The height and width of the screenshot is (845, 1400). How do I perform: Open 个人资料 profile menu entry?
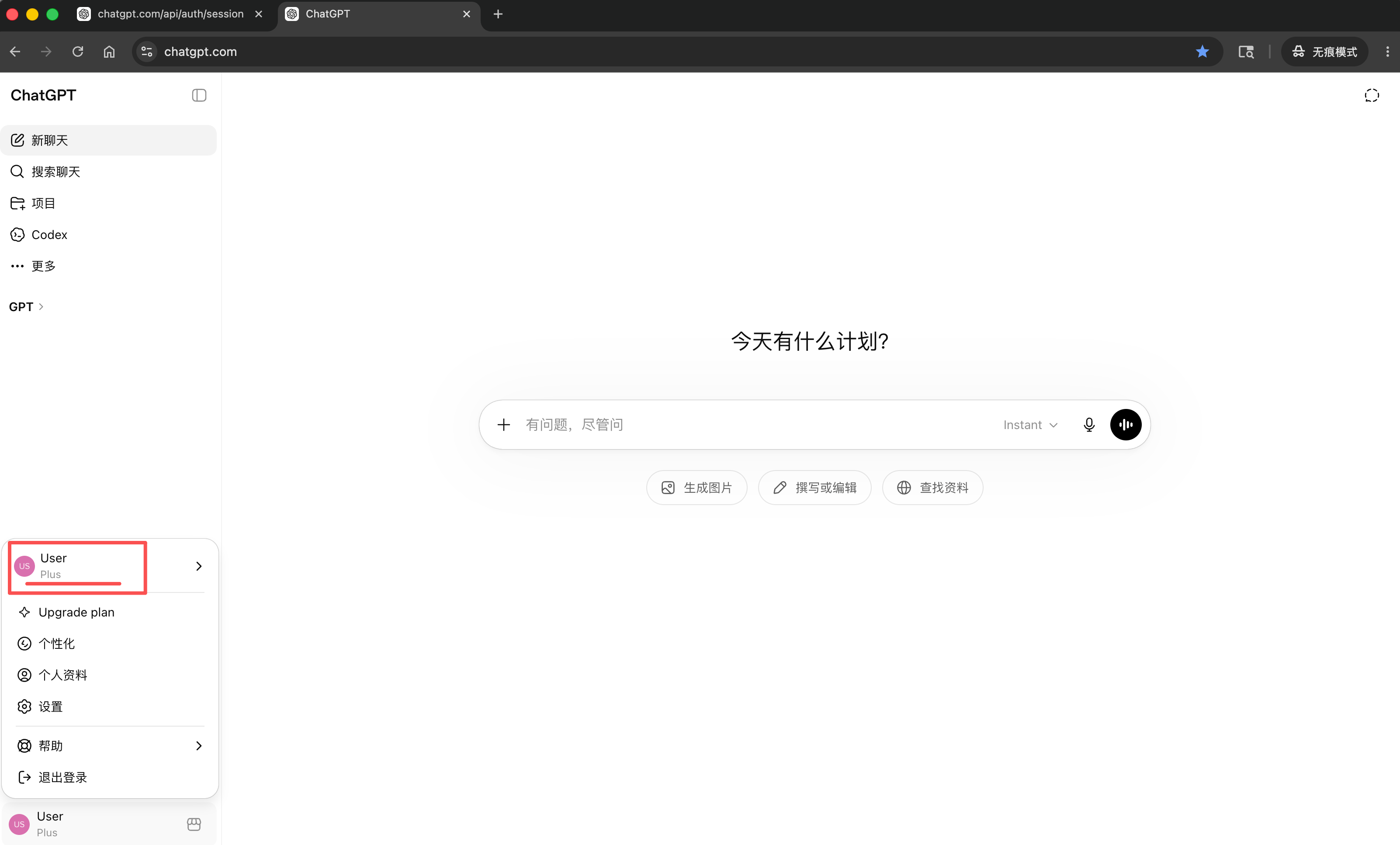tap(110, 675)
